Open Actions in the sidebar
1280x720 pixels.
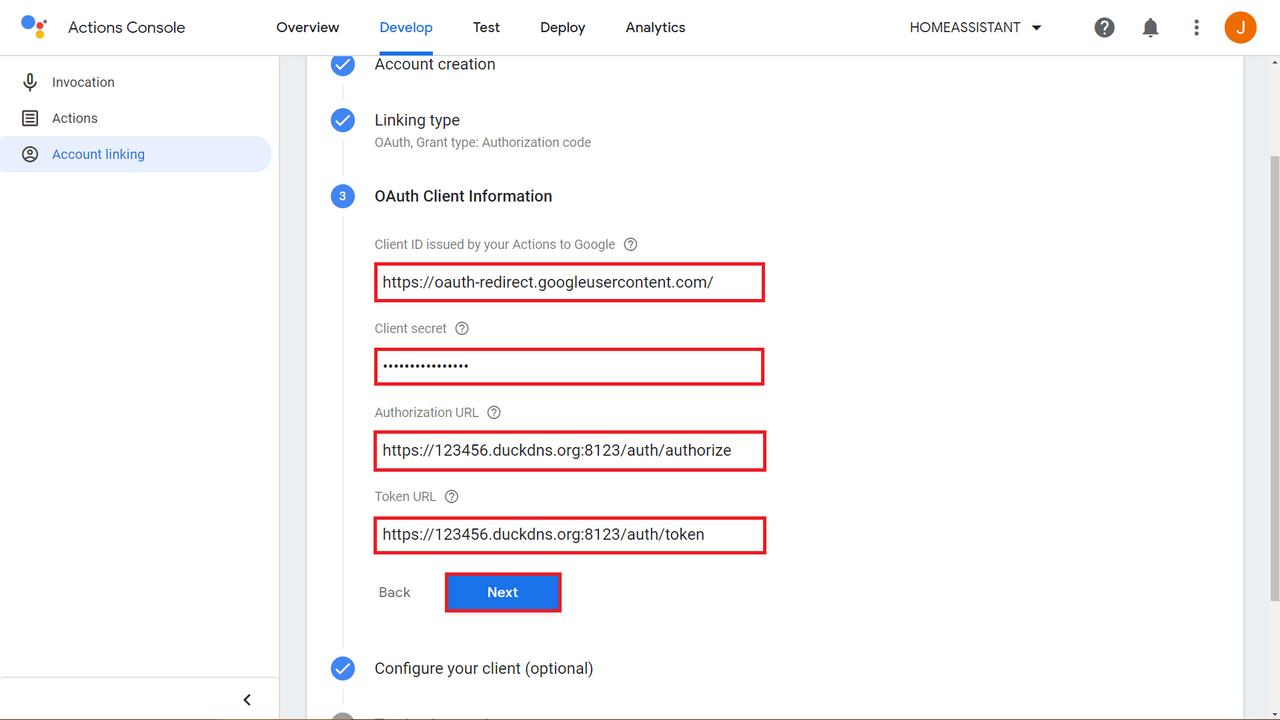coord(136,118)
